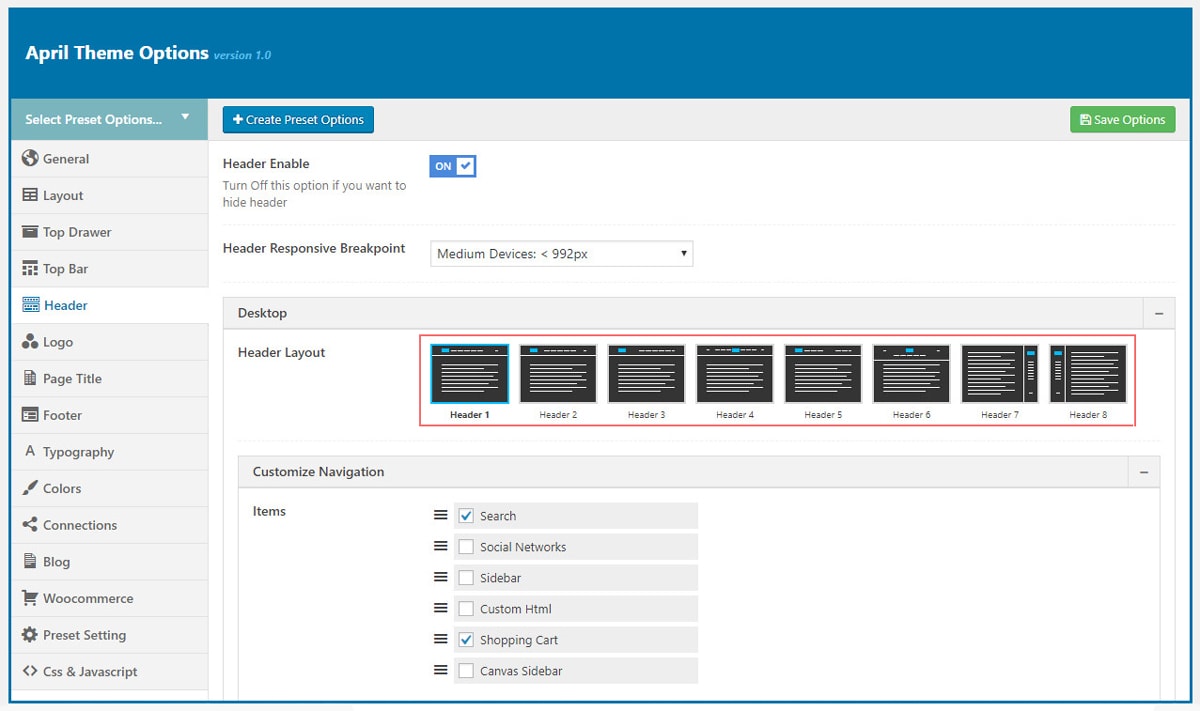Viewport: 1200px width, 711px height.
Task: Click the drag handle beside Search item
Action: 440,516
